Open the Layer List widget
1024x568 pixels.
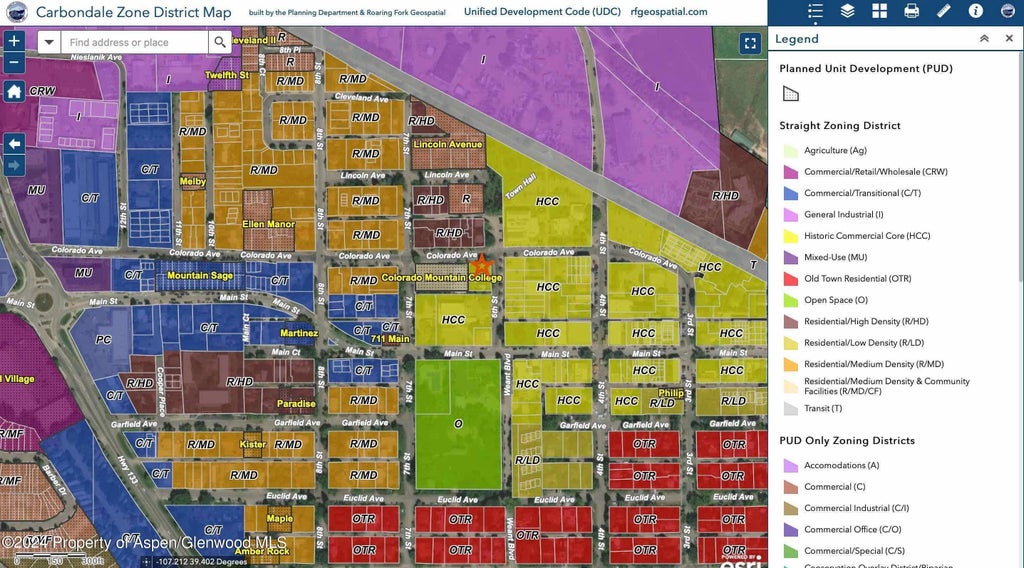(x=847, y=11)
